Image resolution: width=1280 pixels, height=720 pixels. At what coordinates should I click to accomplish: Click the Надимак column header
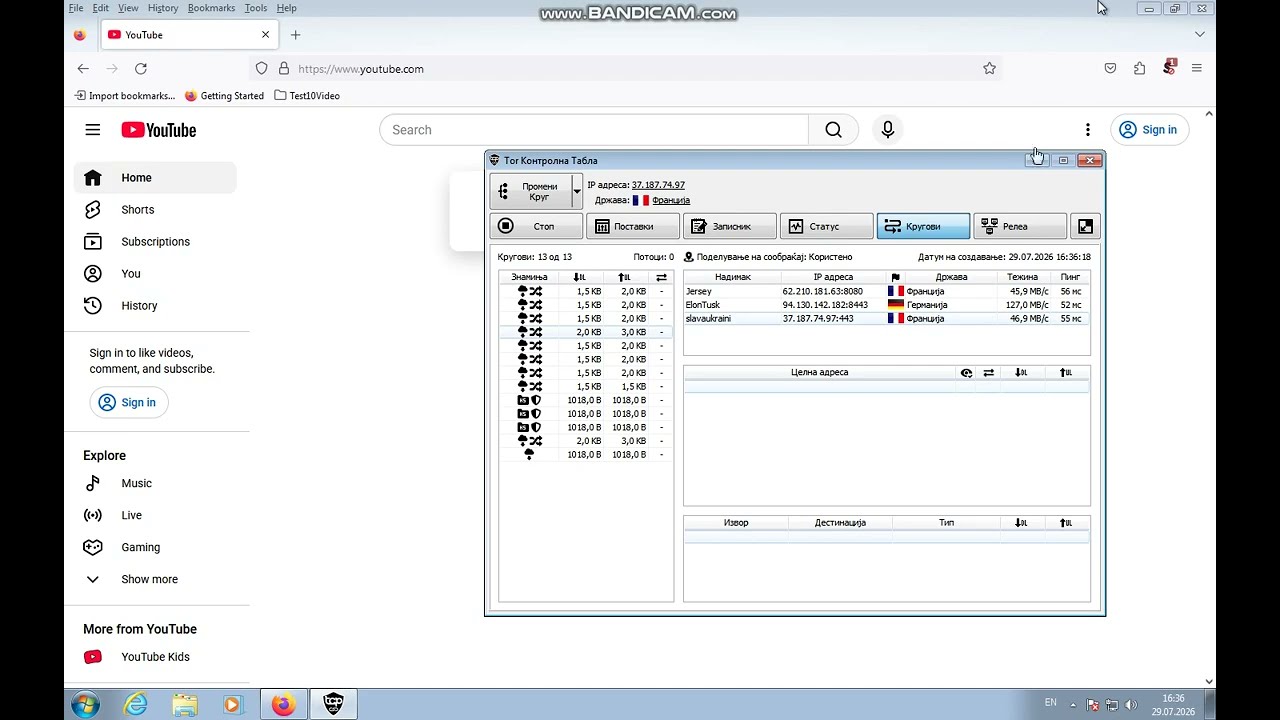[733, 277]
